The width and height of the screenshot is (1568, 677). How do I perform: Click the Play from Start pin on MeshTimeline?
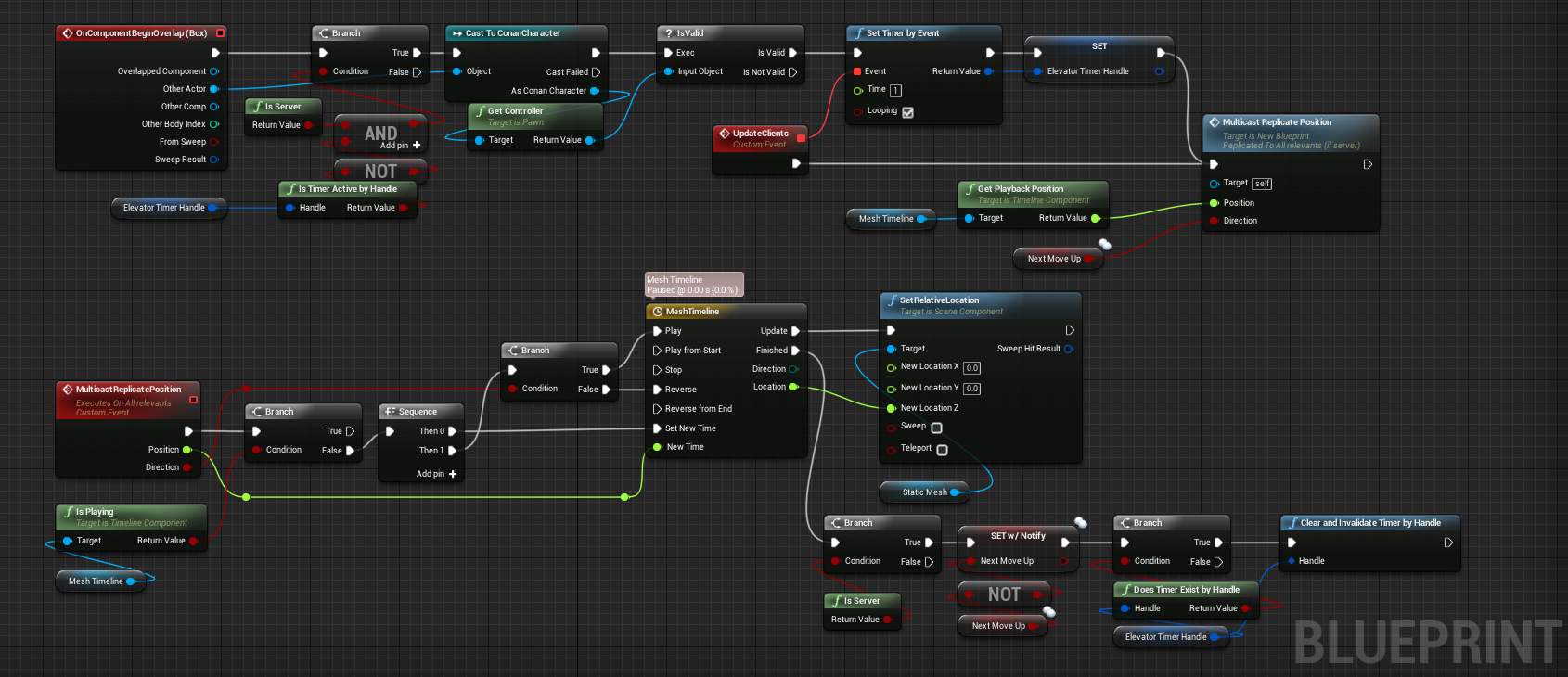point(658,351)
